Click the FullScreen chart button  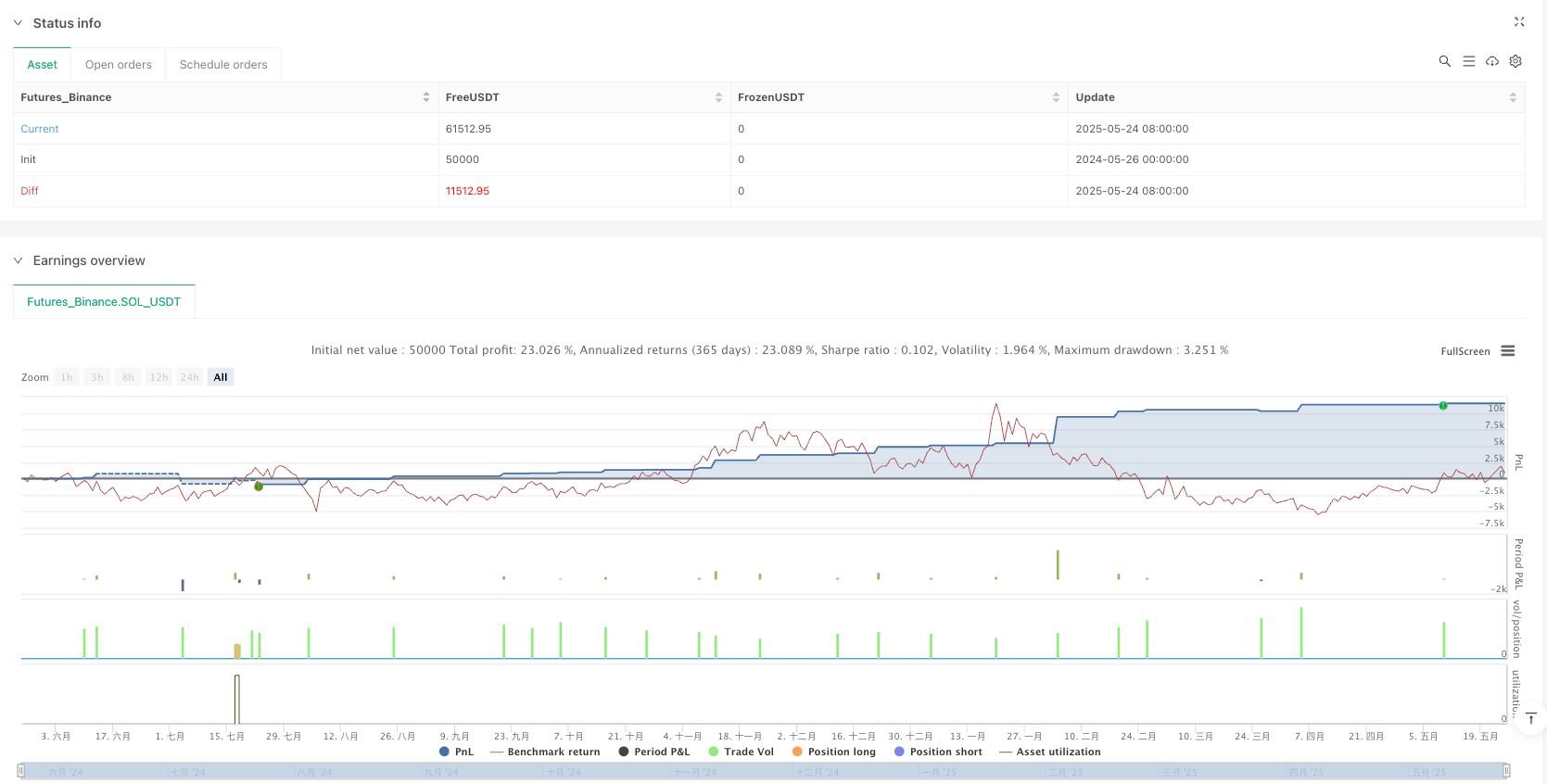point(1465,351)
